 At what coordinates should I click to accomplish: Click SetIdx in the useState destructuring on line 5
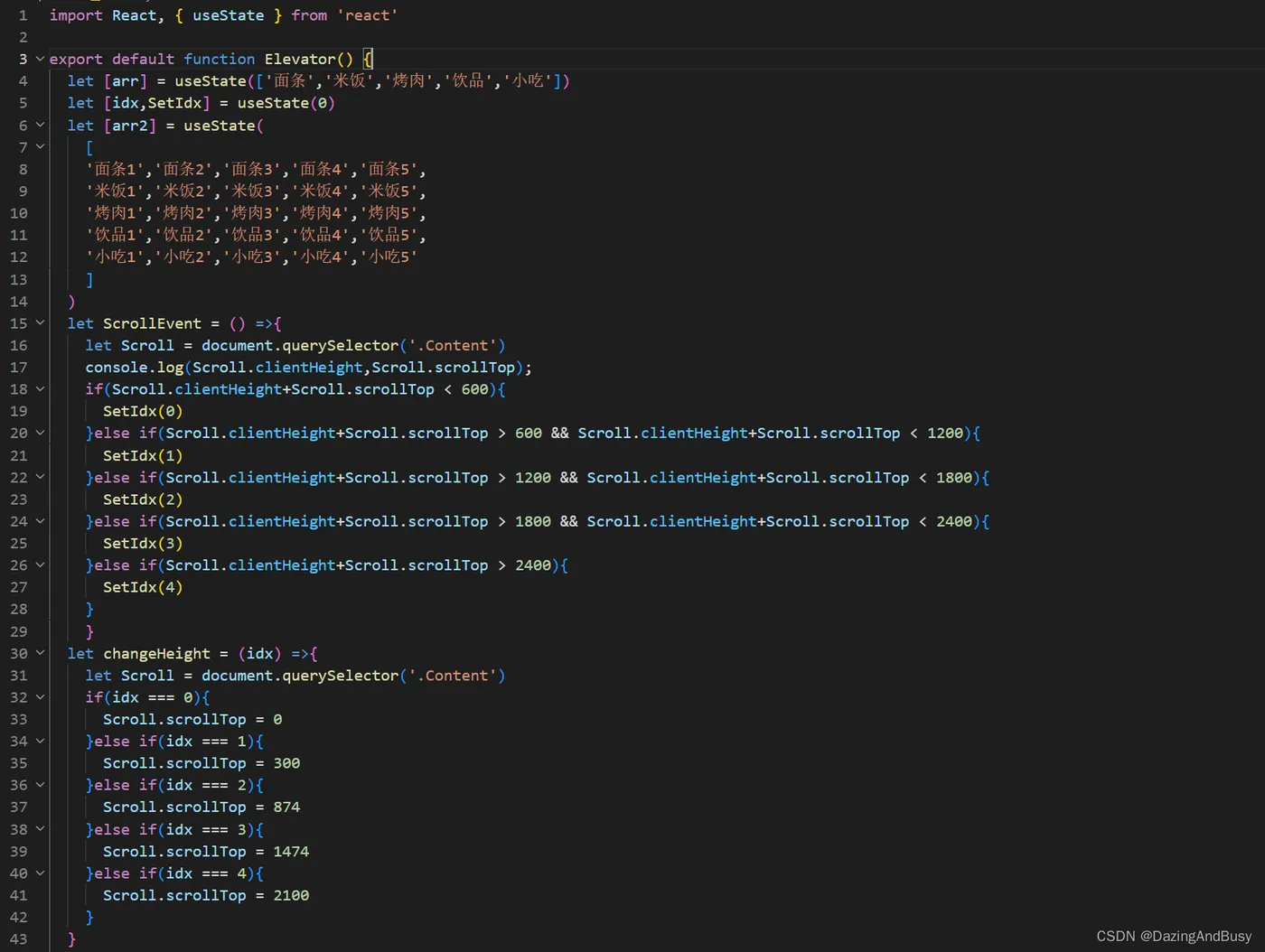pos(174,103)
